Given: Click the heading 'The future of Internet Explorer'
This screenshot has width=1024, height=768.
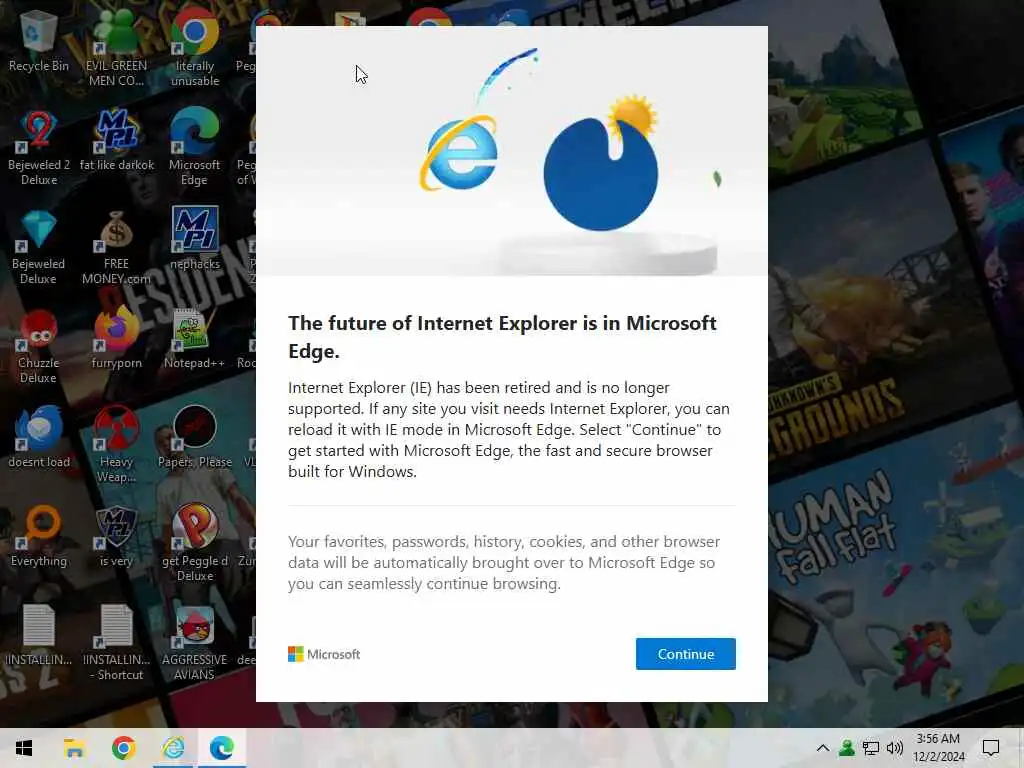Looking at the screenshot, I should 502,337.
